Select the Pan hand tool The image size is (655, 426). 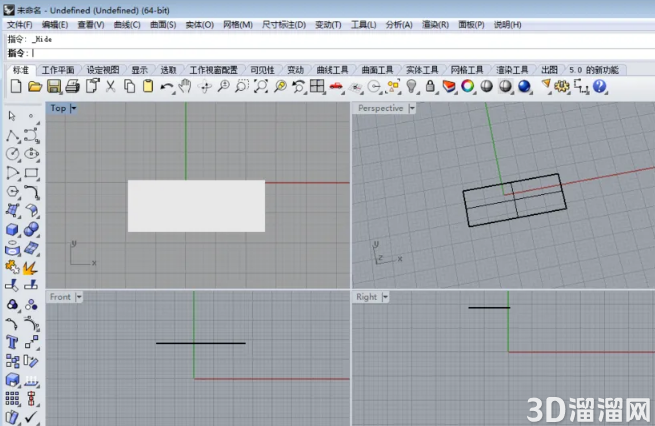[185, 86]
